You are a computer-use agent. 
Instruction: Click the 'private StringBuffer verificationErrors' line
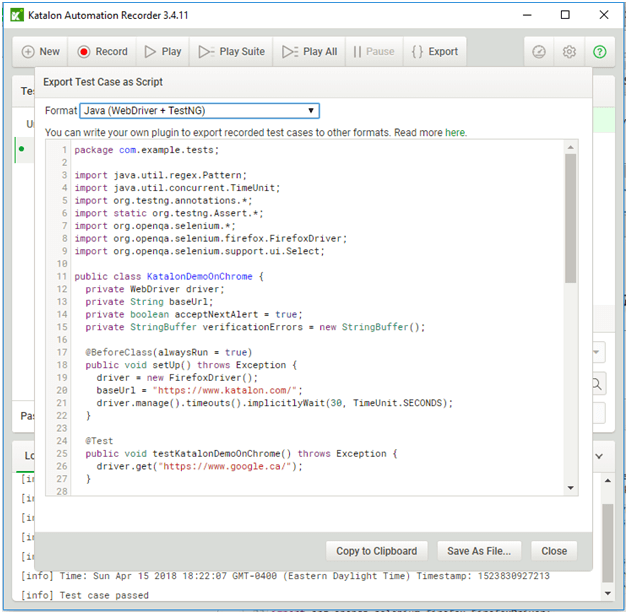click(x=255, y=327)
